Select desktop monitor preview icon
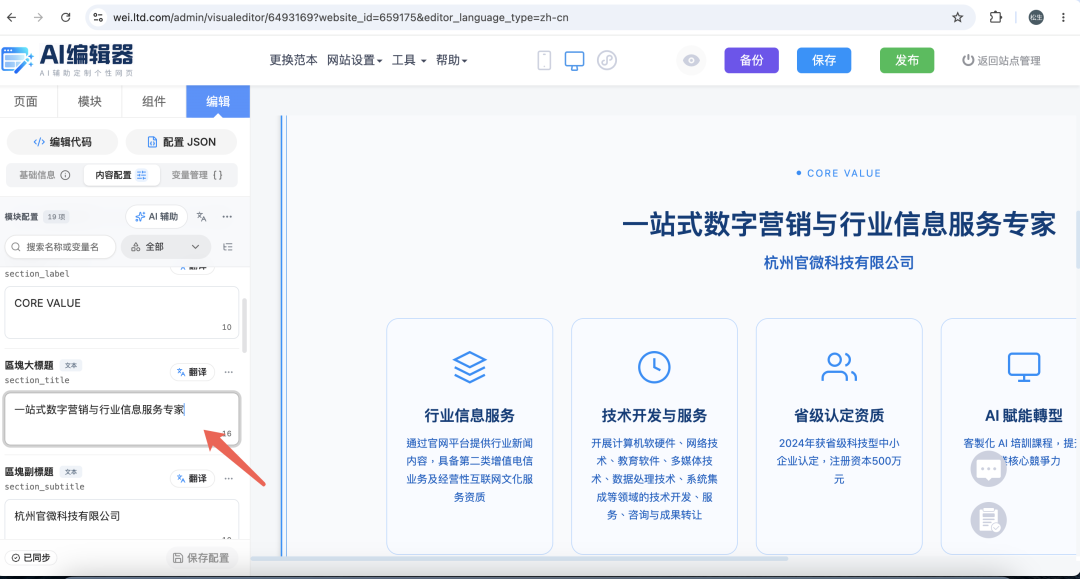The height and width of the screenshot is (579, 1080). pyautogui.click(x=574, y=61)
